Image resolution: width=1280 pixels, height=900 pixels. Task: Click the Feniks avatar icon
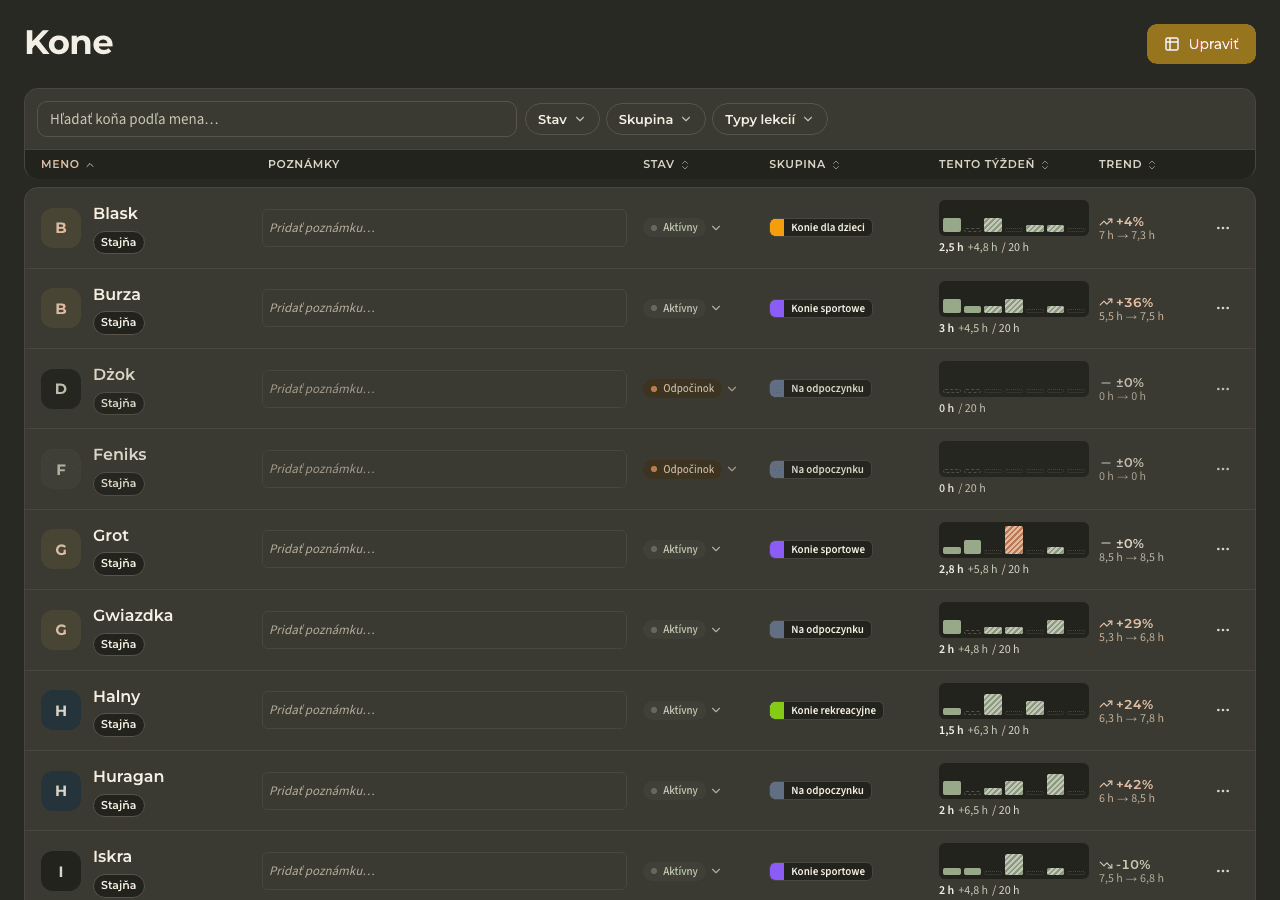[61, 469]
